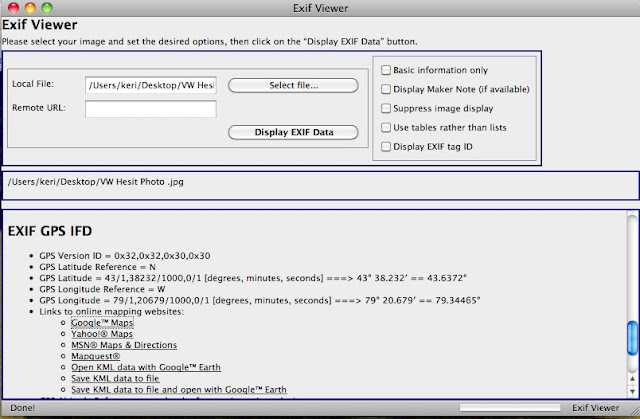
Task: Check Suppress image display option
Action: 386,109
